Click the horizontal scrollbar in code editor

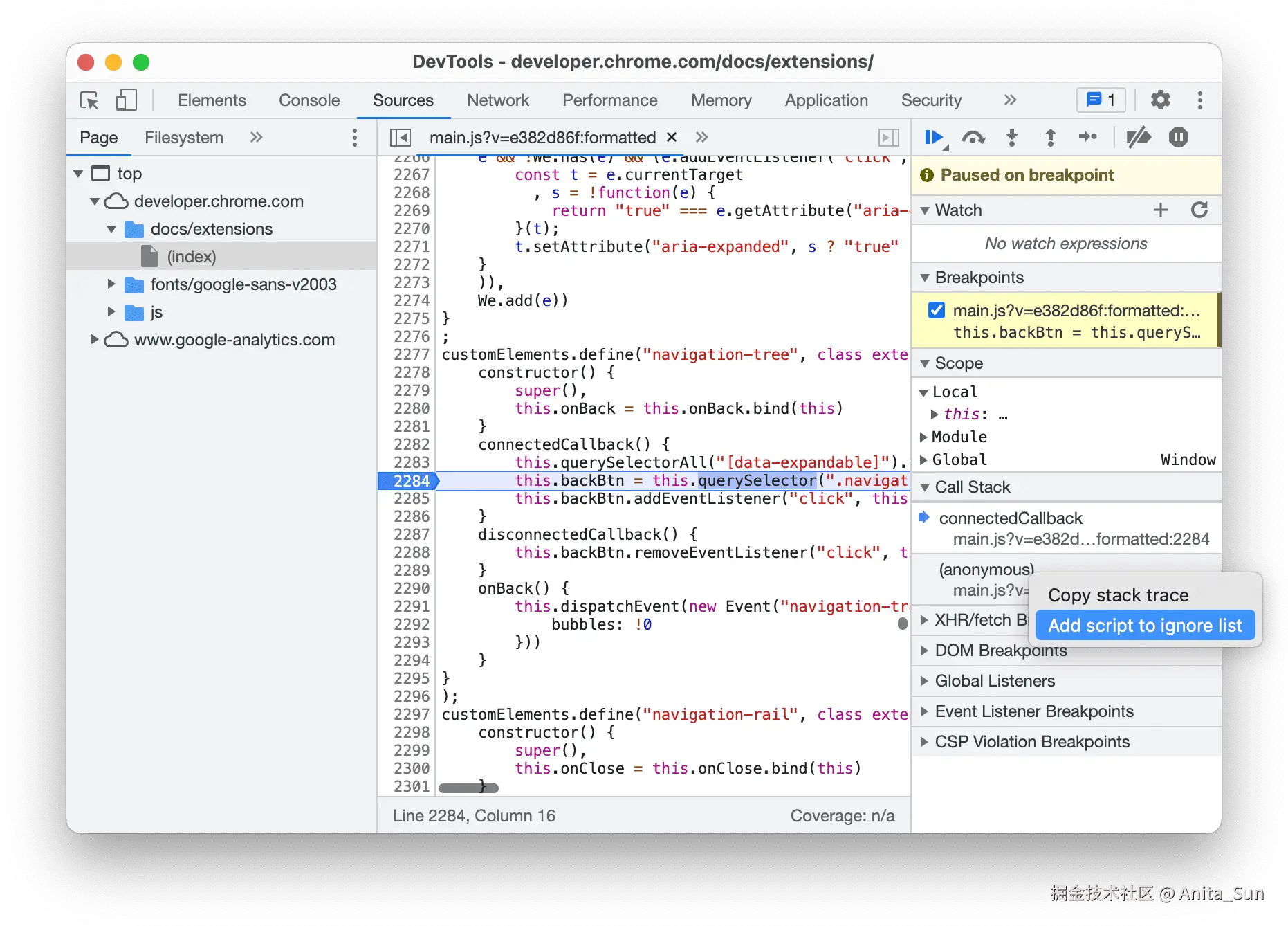pos(468,788)
